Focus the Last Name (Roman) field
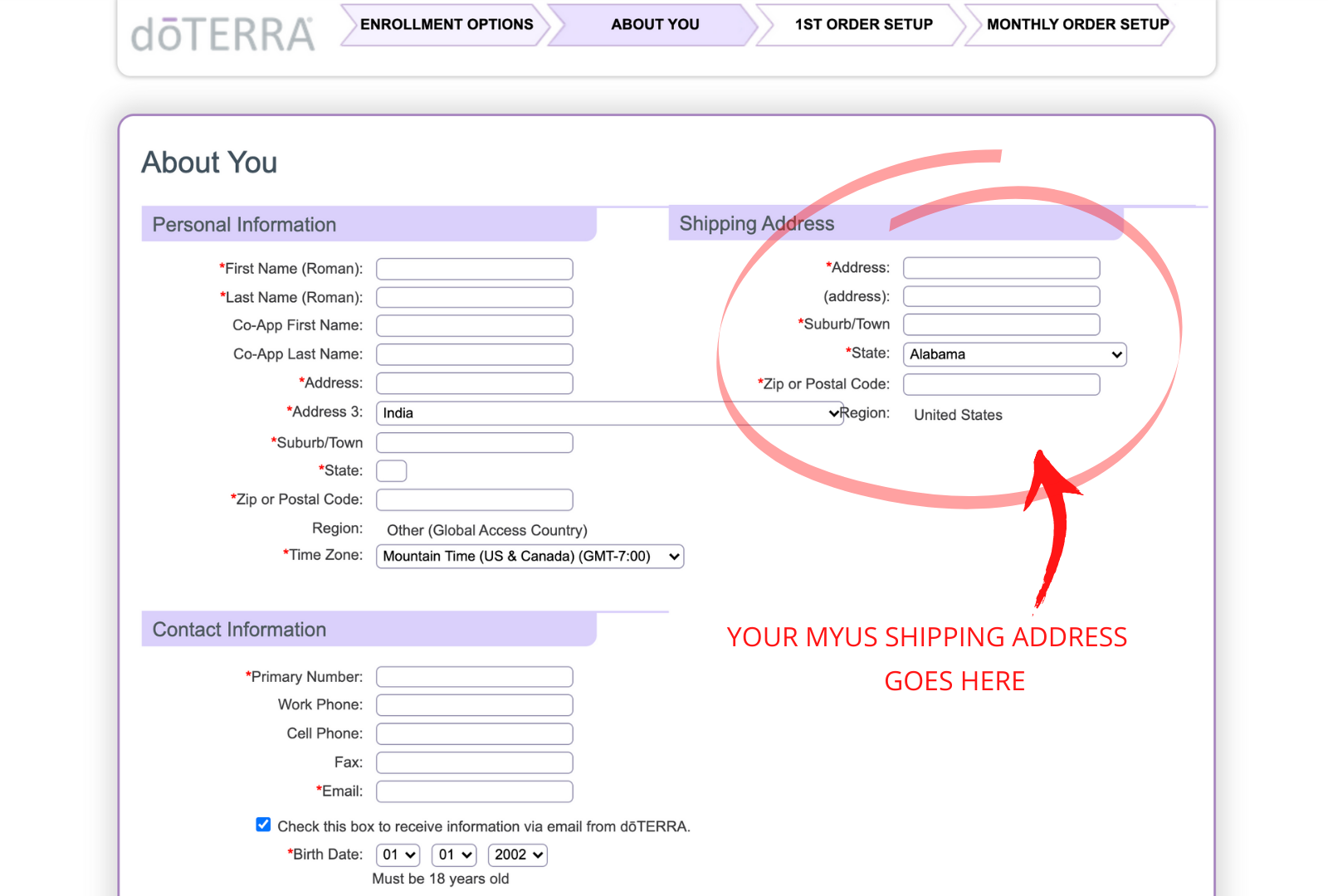 coord(475,297)
